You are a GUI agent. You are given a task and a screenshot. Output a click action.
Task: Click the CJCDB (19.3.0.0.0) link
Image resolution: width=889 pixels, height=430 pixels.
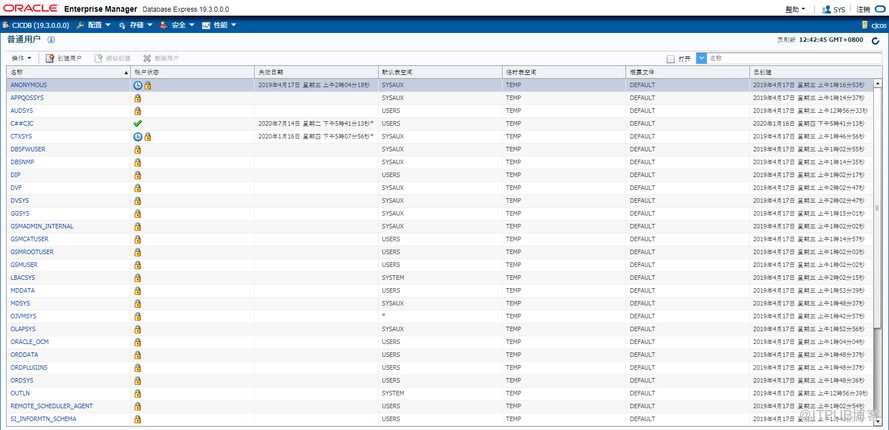pyautogui.click(x=40, y=25)
